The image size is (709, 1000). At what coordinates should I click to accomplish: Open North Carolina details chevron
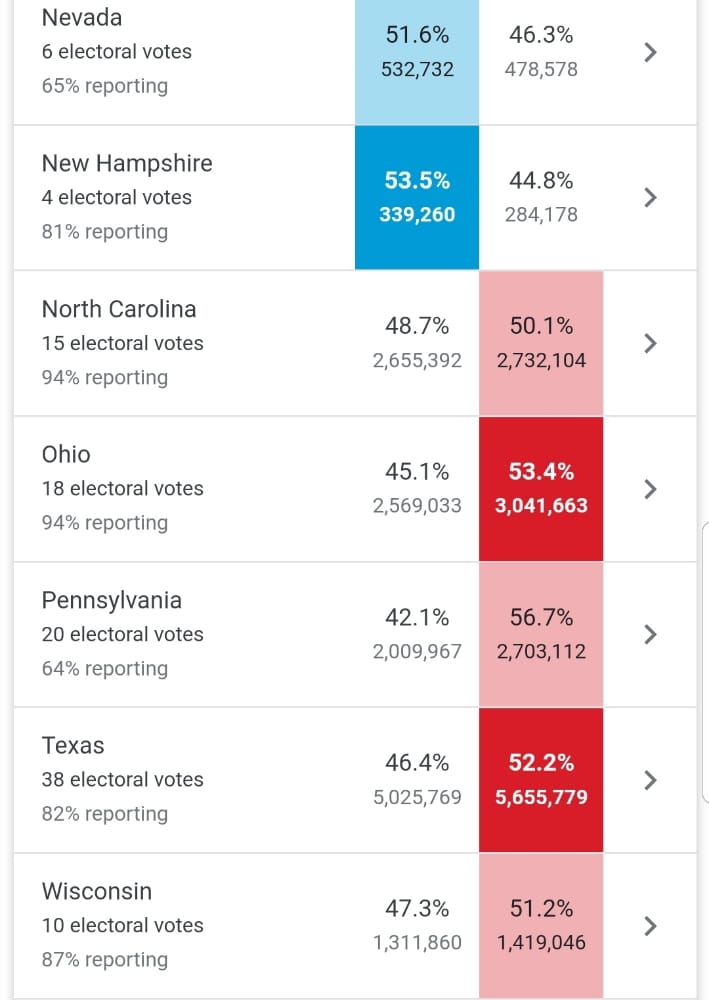[650, 343]
